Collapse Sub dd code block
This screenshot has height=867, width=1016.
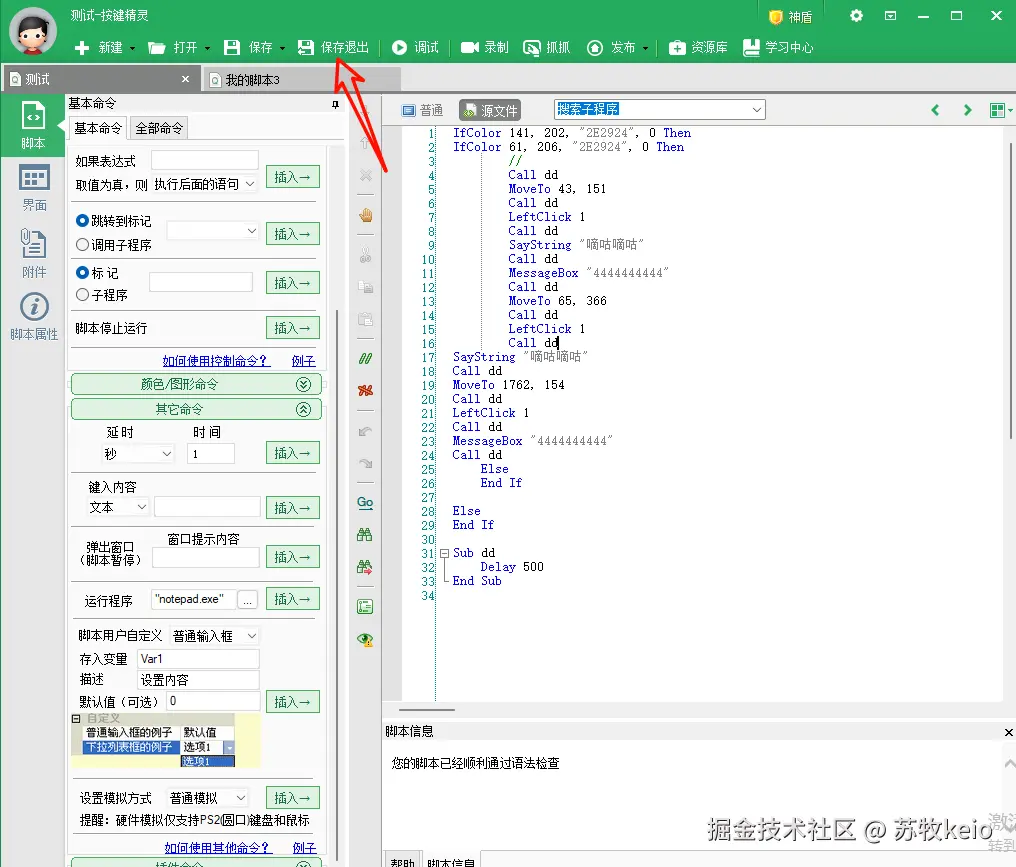pyautogui.click(x=444, y=553)
